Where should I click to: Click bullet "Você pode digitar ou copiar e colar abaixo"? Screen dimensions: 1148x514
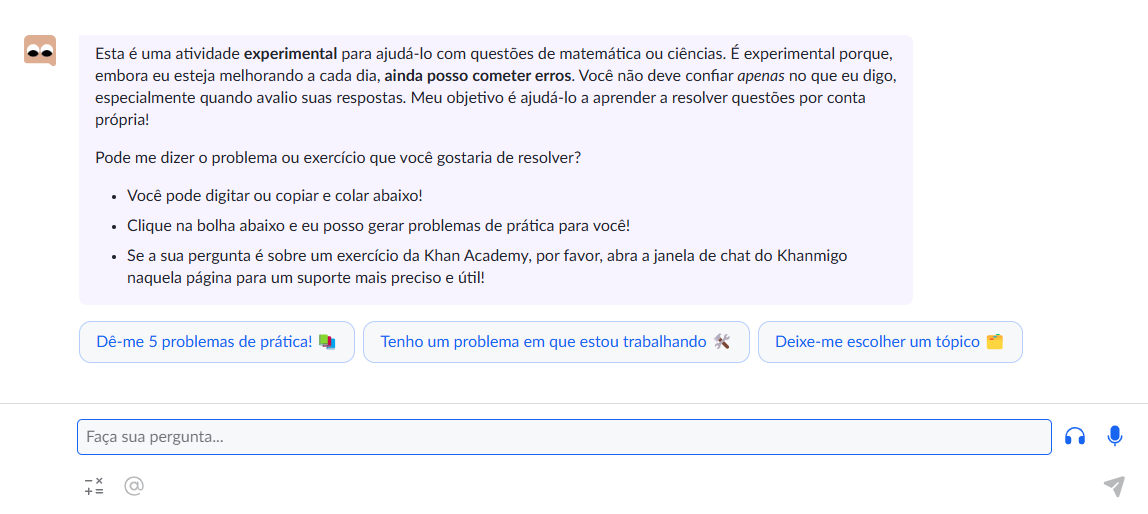tap(275, 196)
